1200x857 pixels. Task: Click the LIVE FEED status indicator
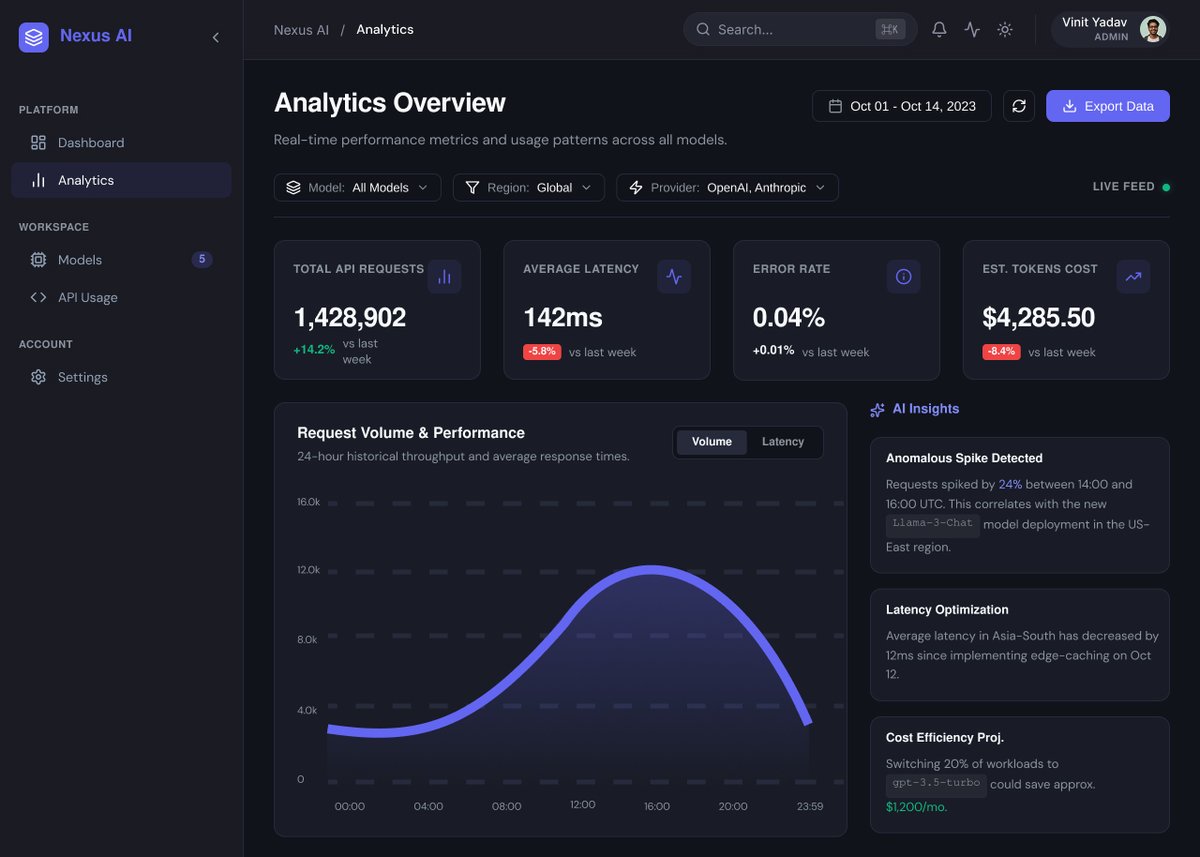click(1131, 187)
